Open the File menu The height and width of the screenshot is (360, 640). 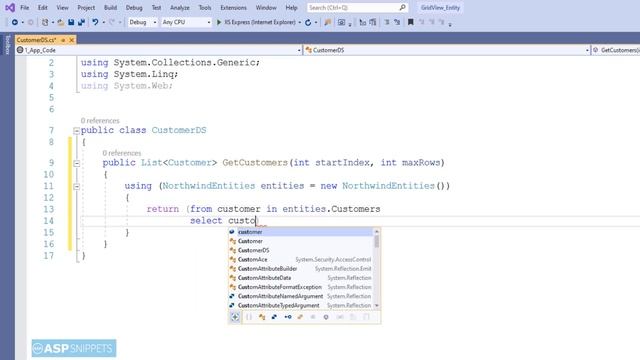[x=24, y=8]
